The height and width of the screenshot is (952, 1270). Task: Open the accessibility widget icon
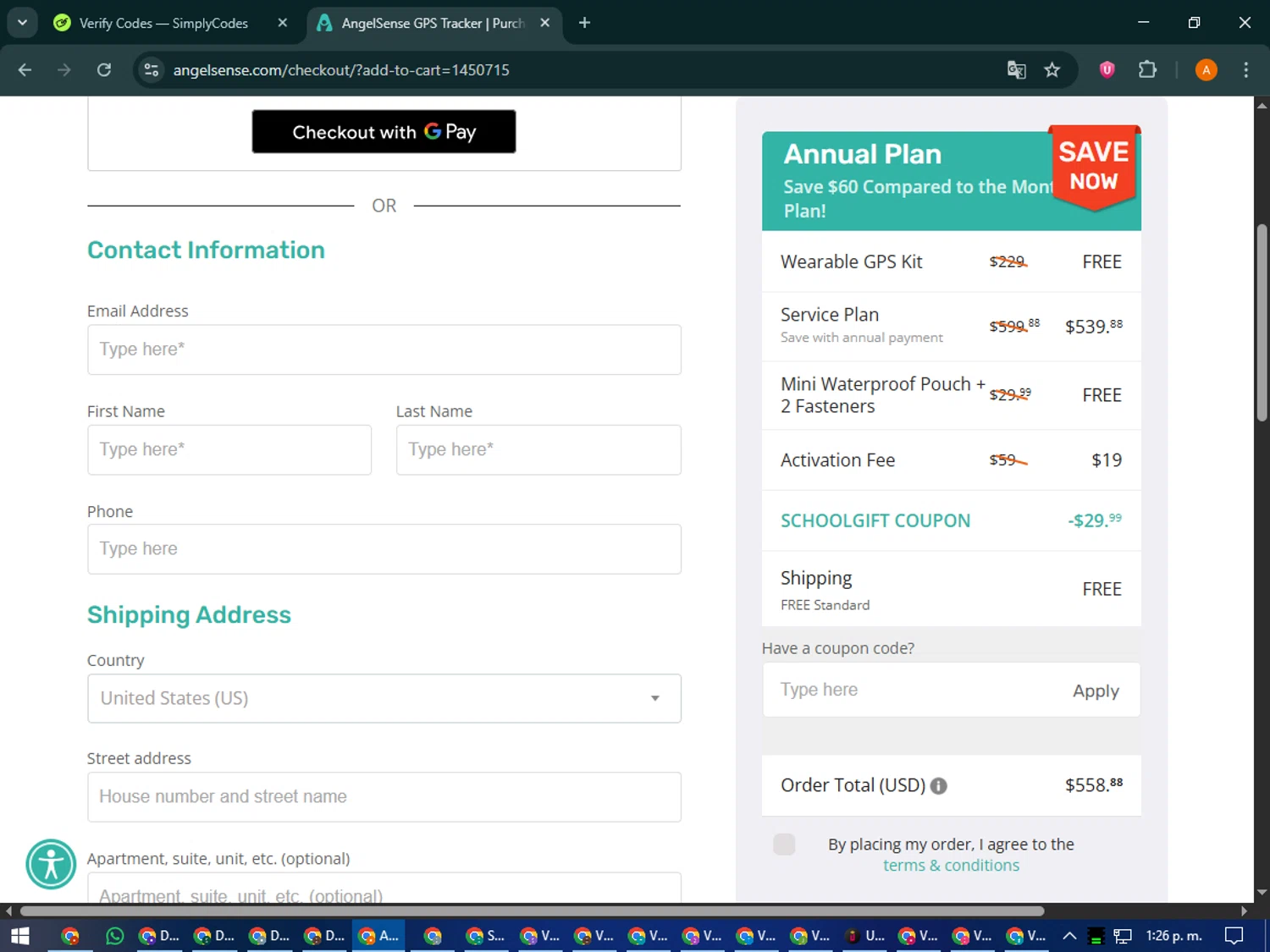pos(51,864)
